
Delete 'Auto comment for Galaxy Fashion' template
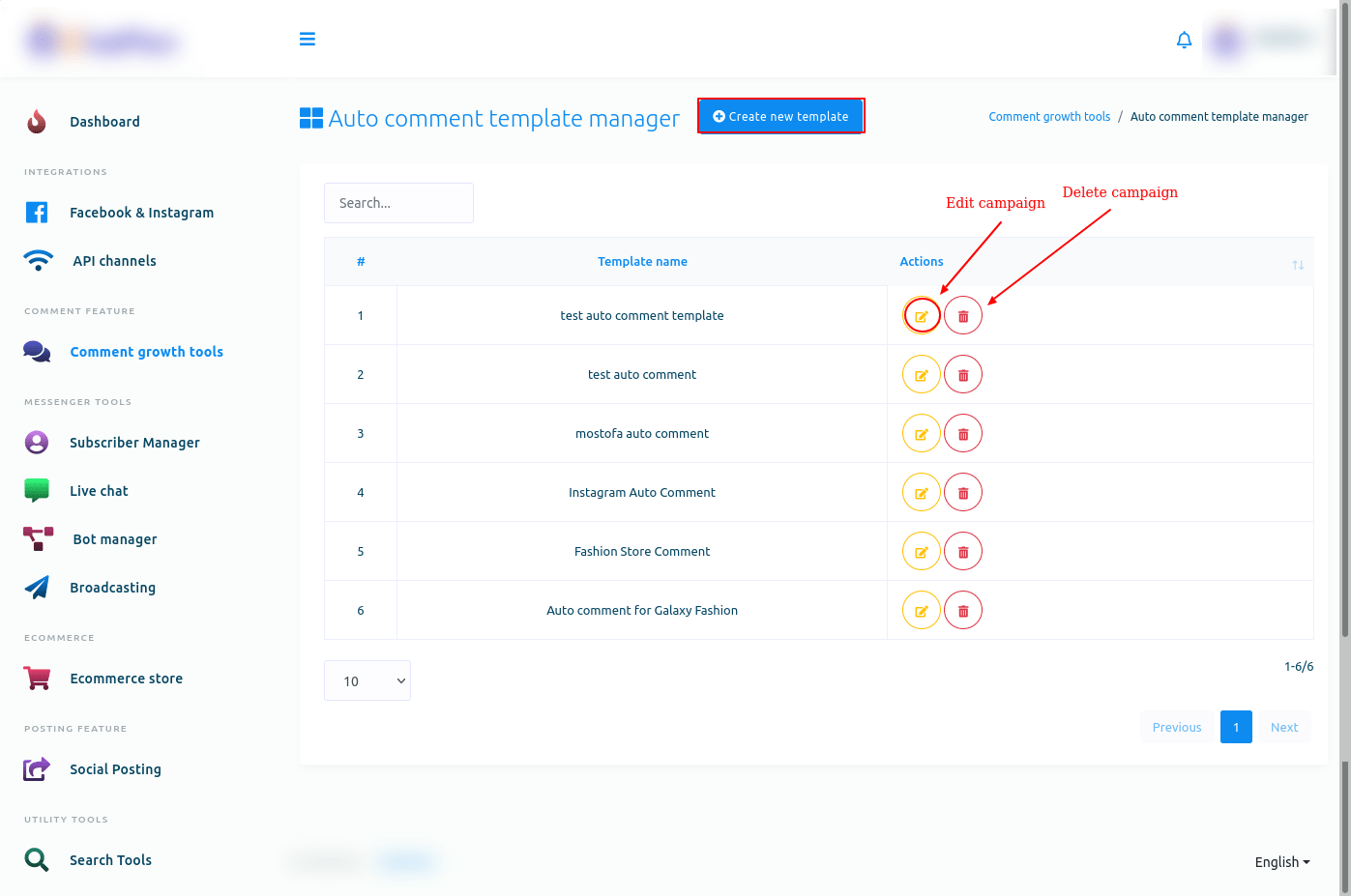tap(963, 611)
